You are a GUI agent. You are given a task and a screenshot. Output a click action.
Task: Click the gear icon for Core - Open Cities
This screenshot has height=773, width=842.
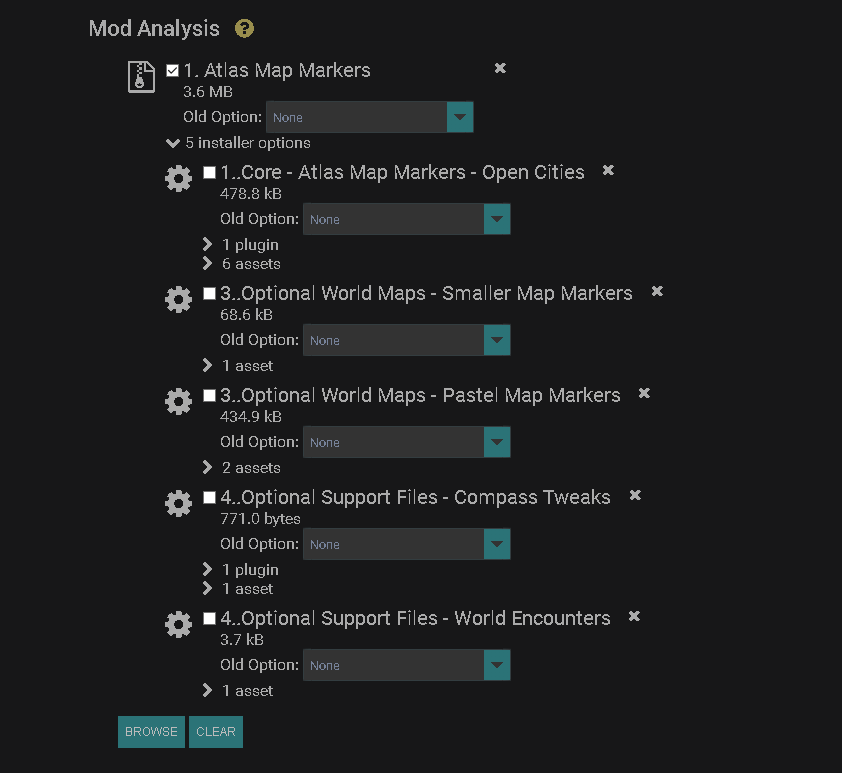click(x=178, y=178)
